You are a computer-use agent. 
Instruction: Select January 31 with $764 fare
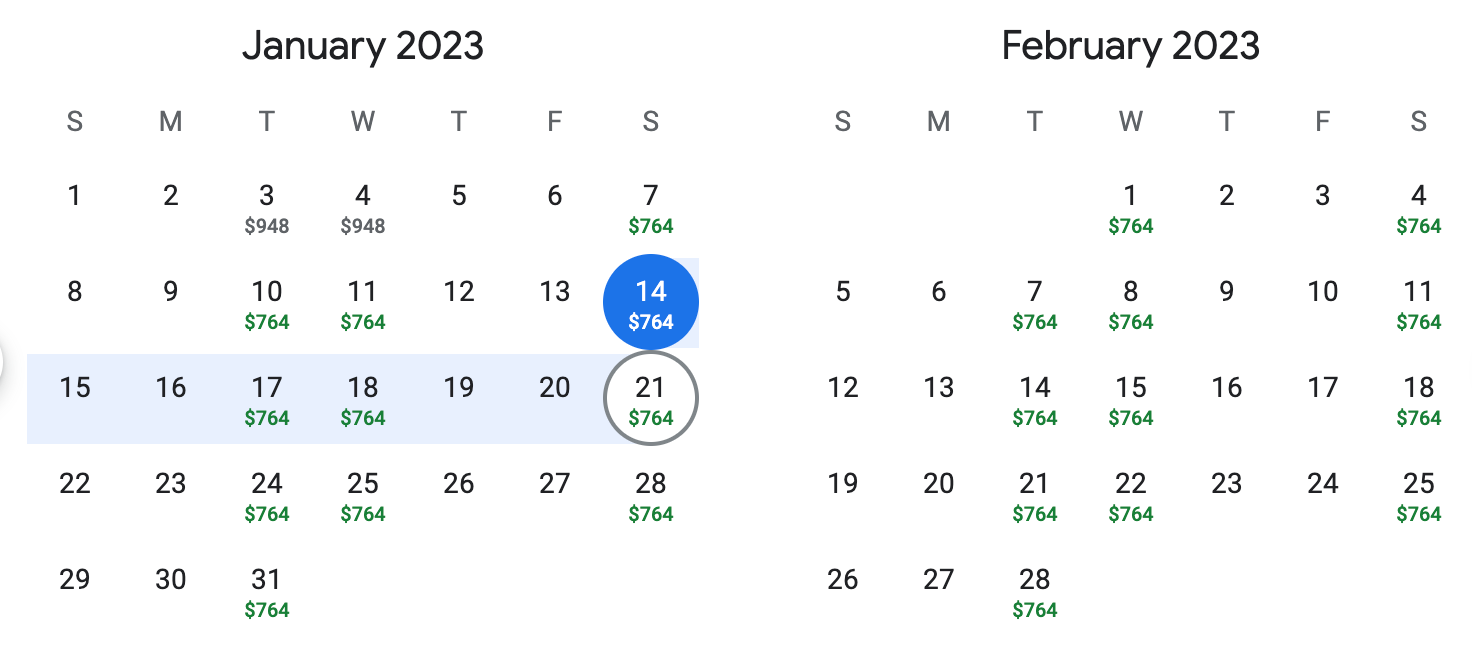[x=266, y=591]
